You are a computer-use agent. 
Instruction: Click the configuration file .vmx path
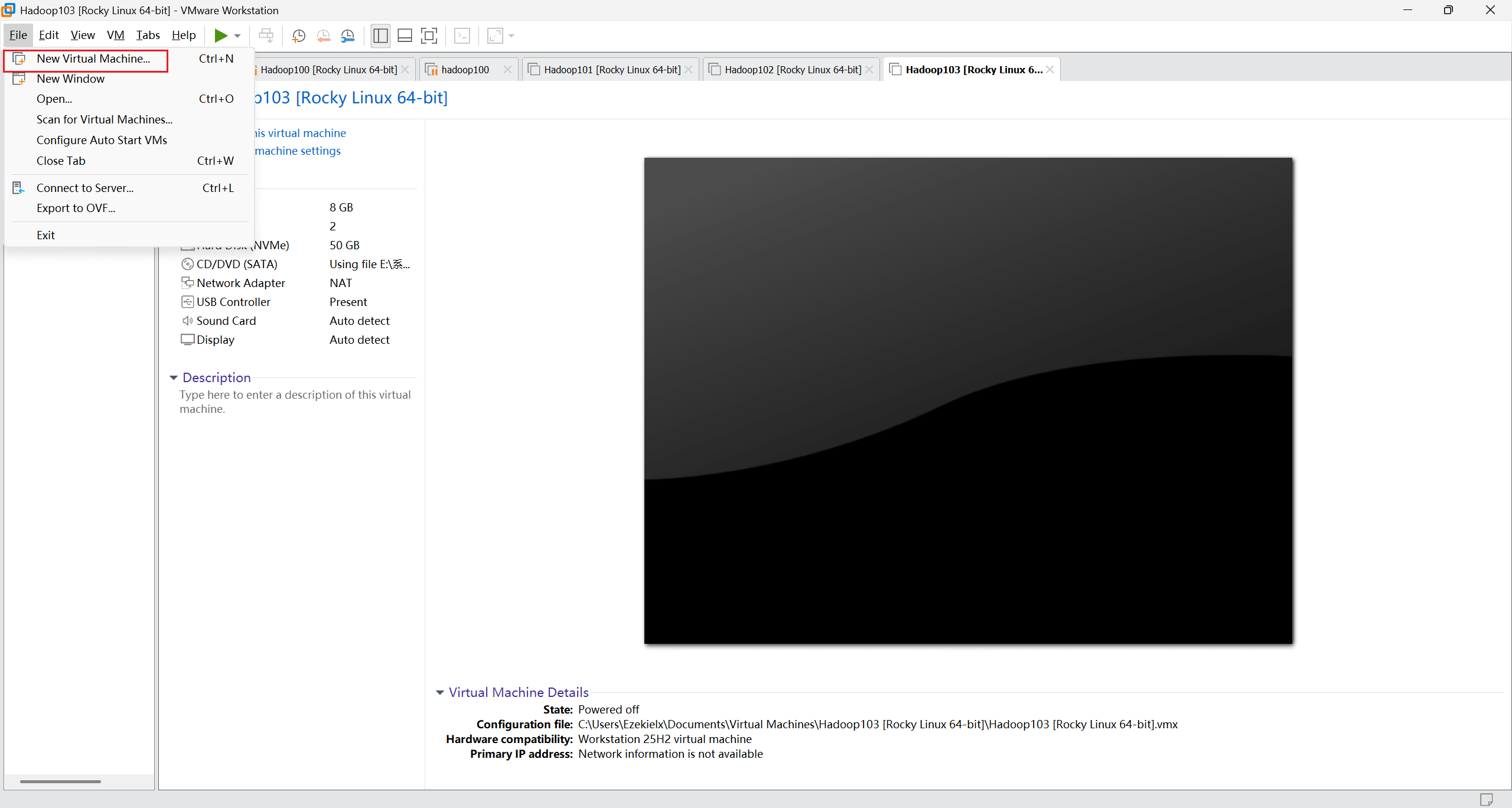tap(878, 724)
